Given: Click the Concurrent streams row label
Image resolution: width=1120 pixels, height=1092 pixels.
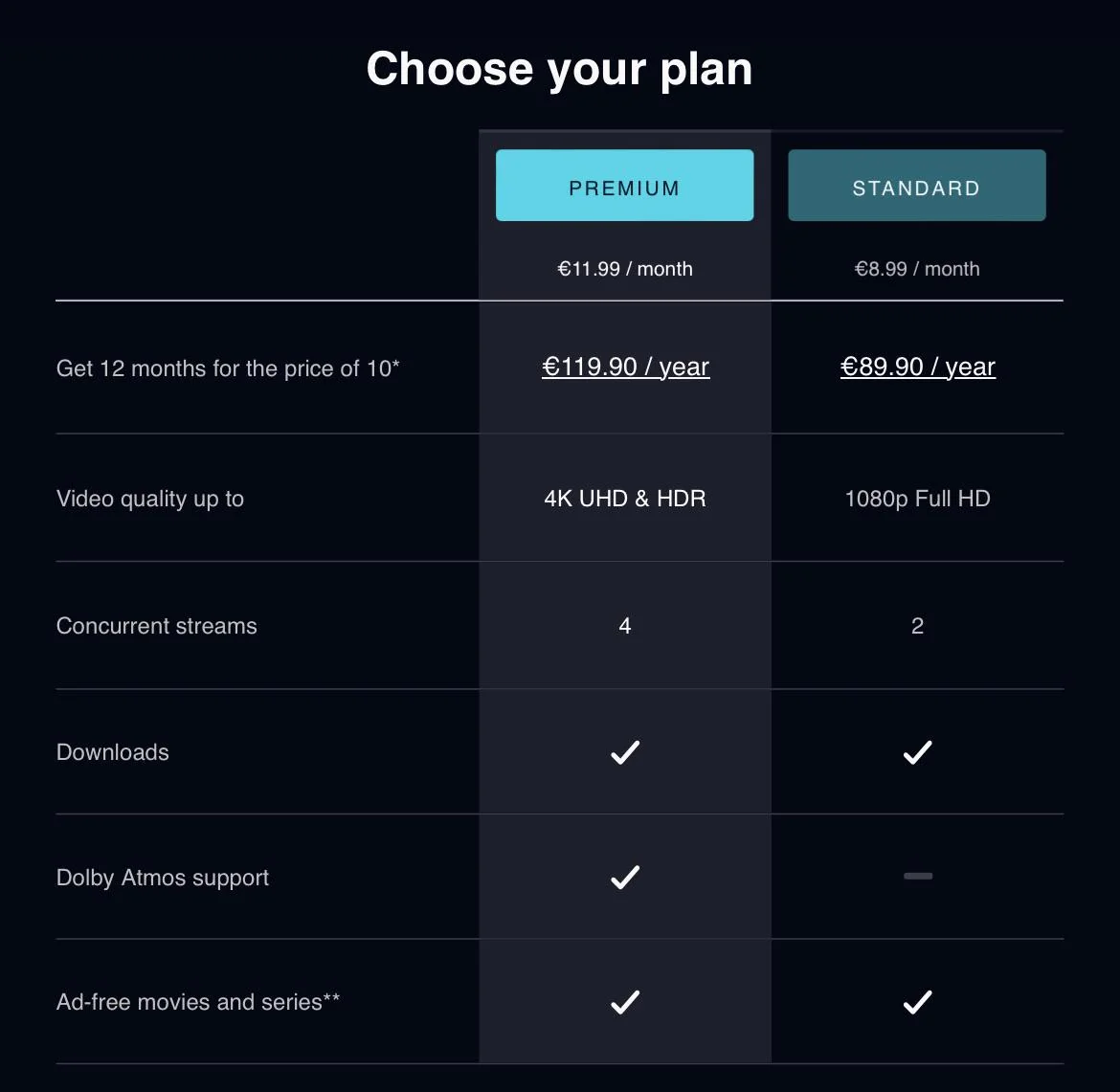Looking at the screenshot, I should [x=156, y=626].
